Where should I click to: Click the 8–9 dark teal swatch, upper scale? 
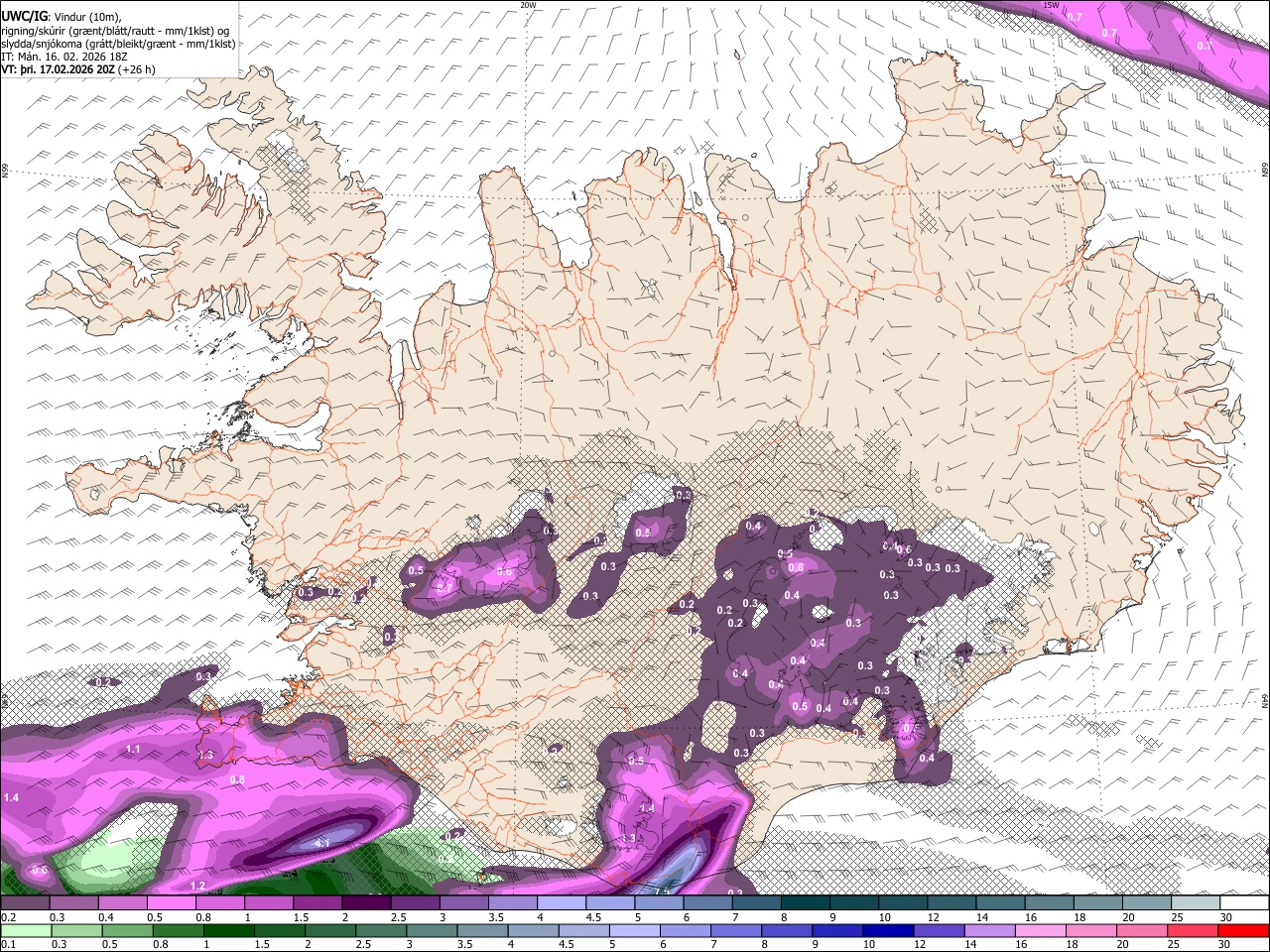(x=805, y=903)
